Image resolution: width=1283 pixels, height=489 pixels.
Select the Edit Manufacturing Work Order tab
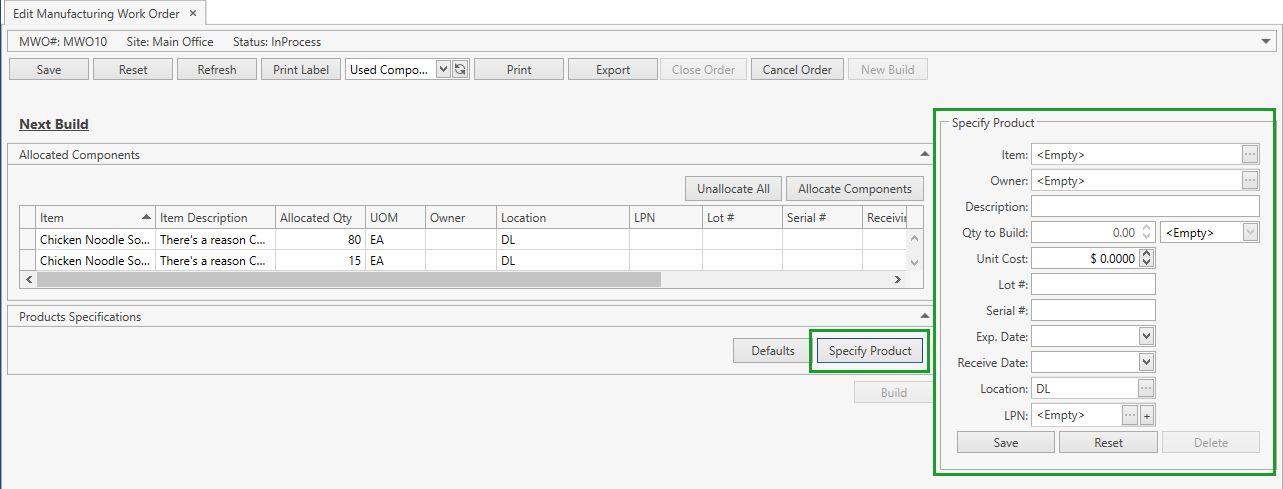click(96, 14)
